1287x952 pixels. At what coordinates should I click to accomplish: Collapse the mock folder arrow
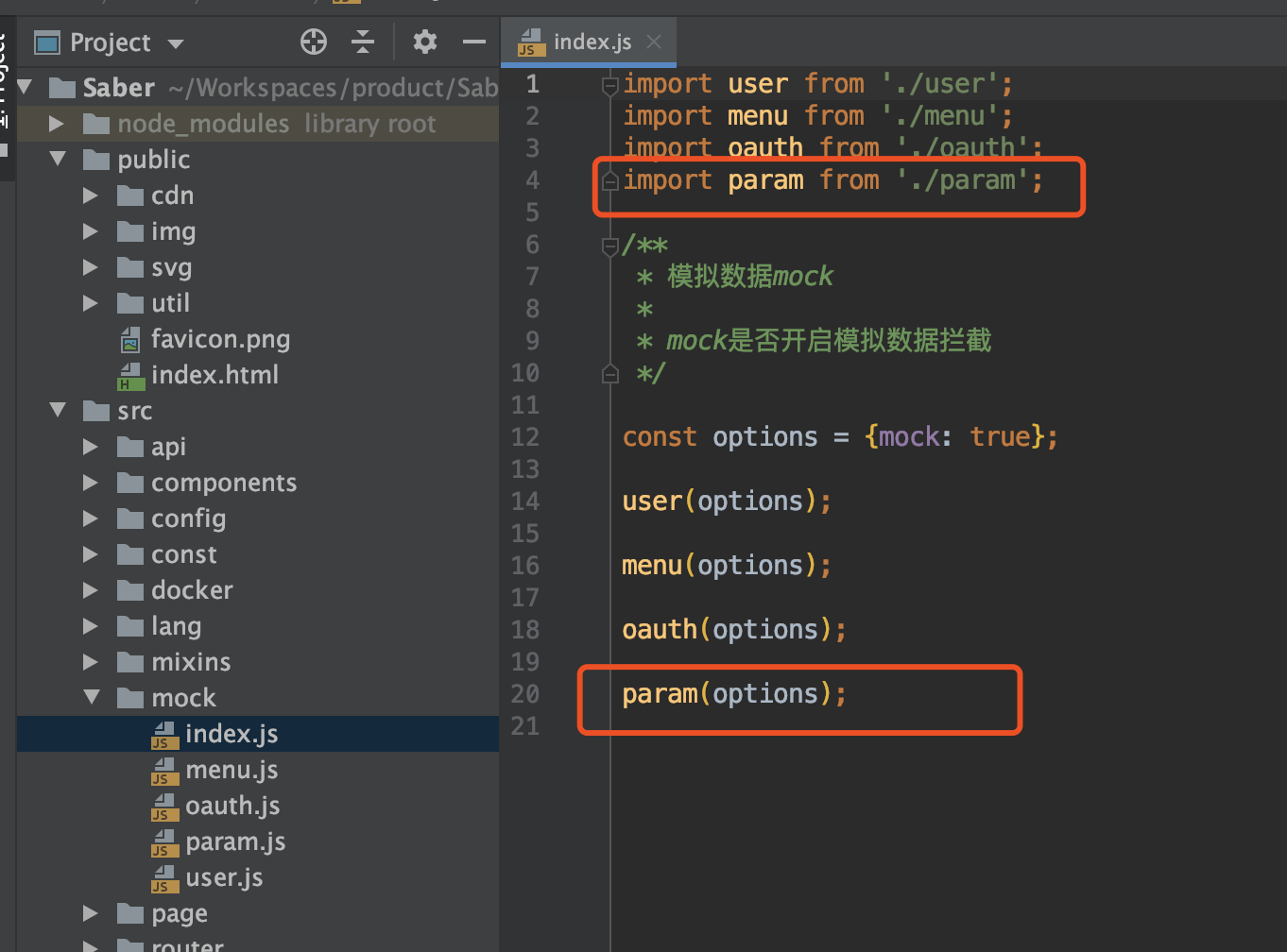point(92,697)
